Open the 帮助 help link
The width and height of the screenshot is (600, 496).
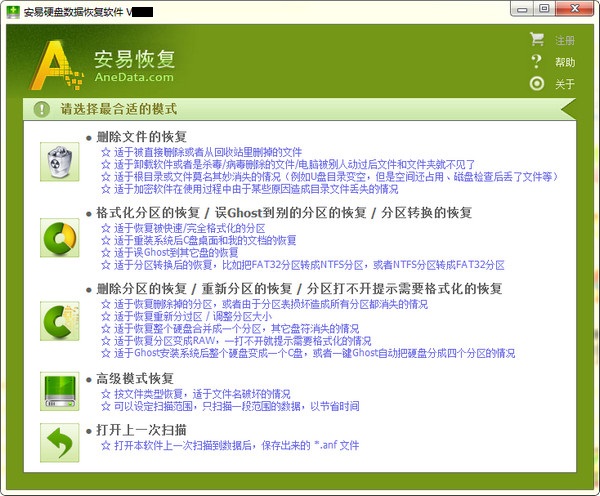click(x=565, y=62)
